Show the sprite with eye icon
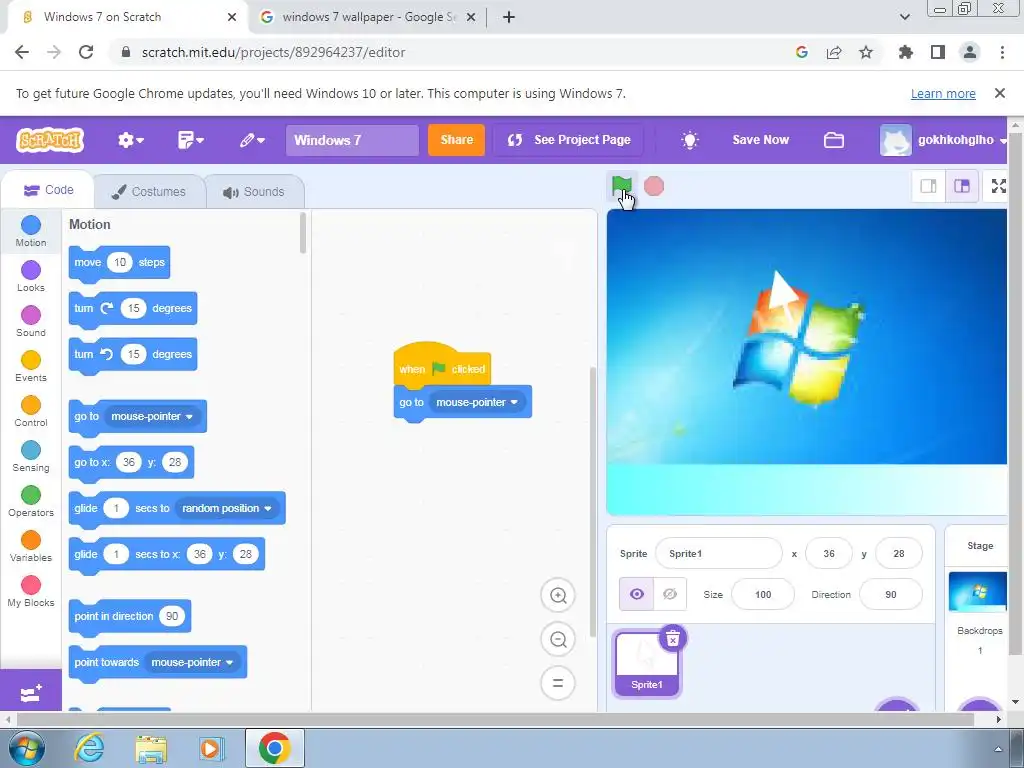The image size is (1024, 768). click(637, 594)
